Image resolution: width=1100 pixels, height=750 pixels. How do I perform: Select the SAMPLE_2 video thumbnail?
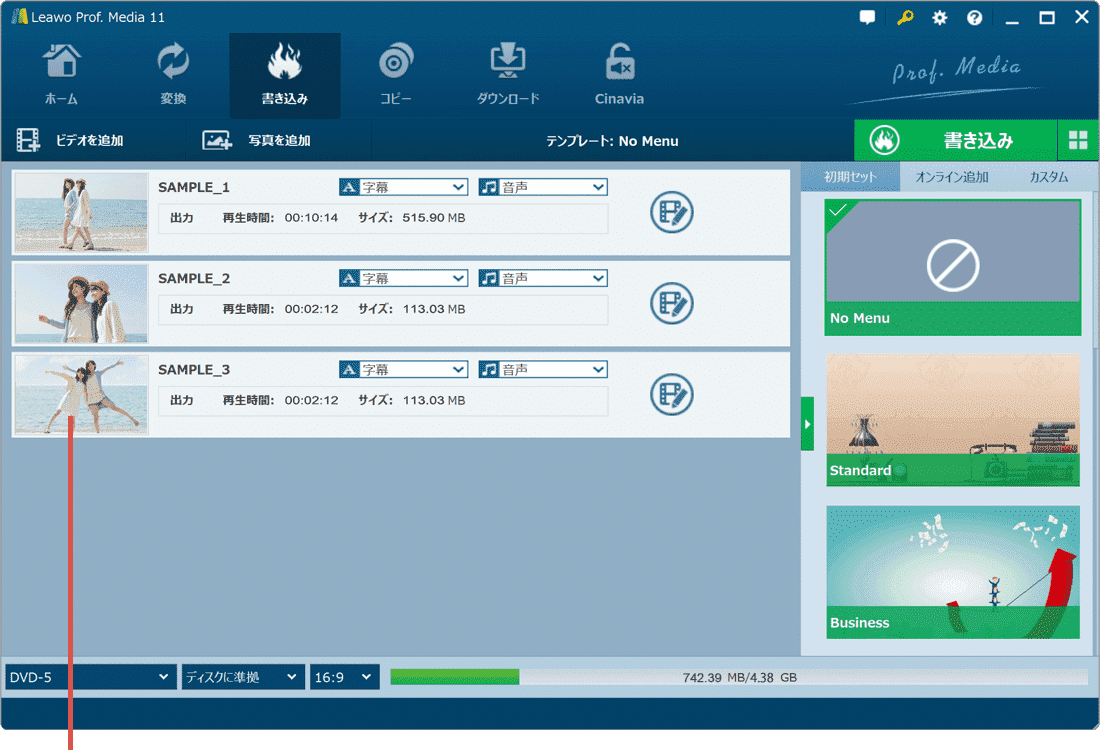tap(81, 303)
